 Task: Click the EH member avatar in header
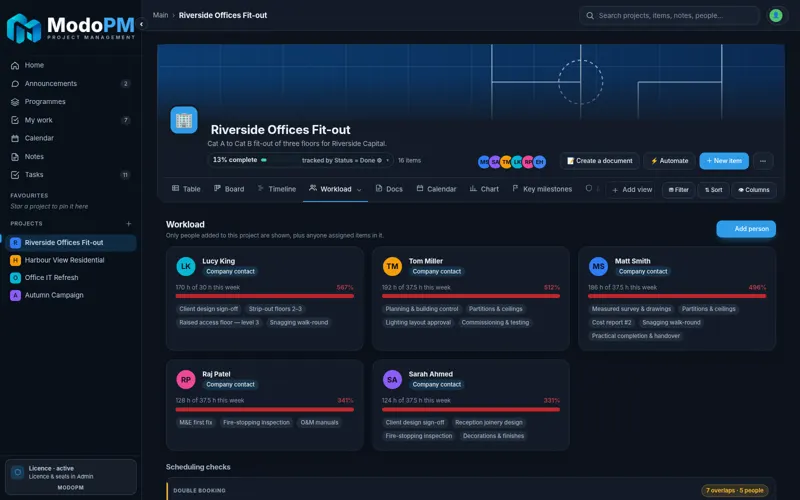(539, 162)
